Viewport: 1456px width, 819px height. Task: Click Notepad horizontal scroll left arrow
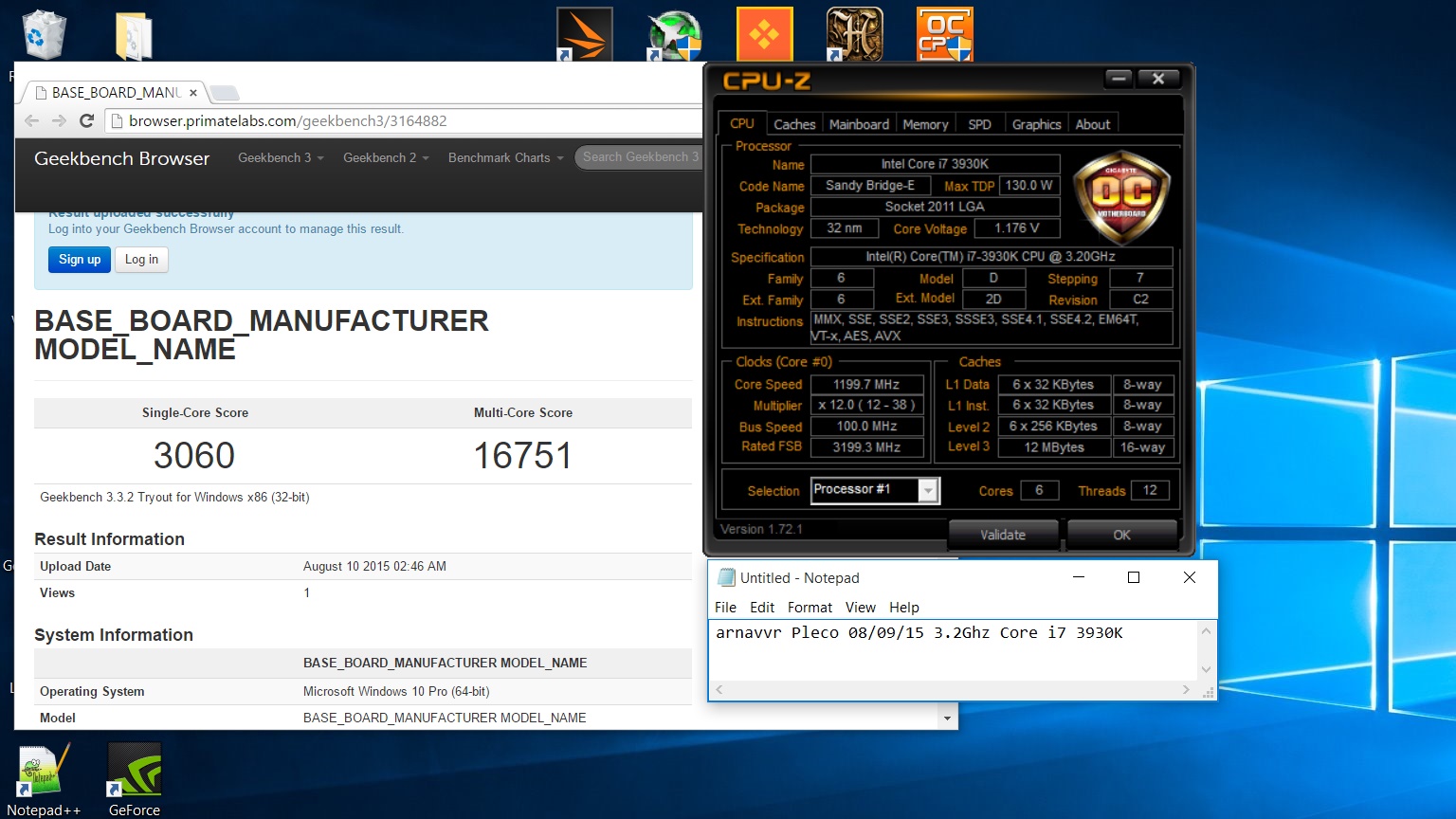(x=719, y=690)
